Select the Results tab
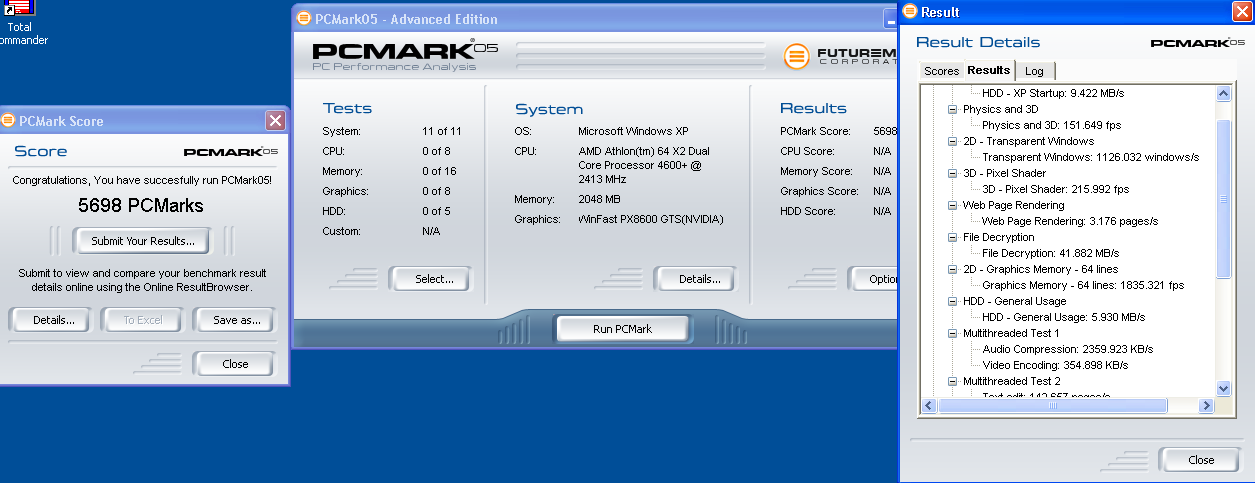The width and height of the screenshot is (1255, 483). tap(989, 70)
